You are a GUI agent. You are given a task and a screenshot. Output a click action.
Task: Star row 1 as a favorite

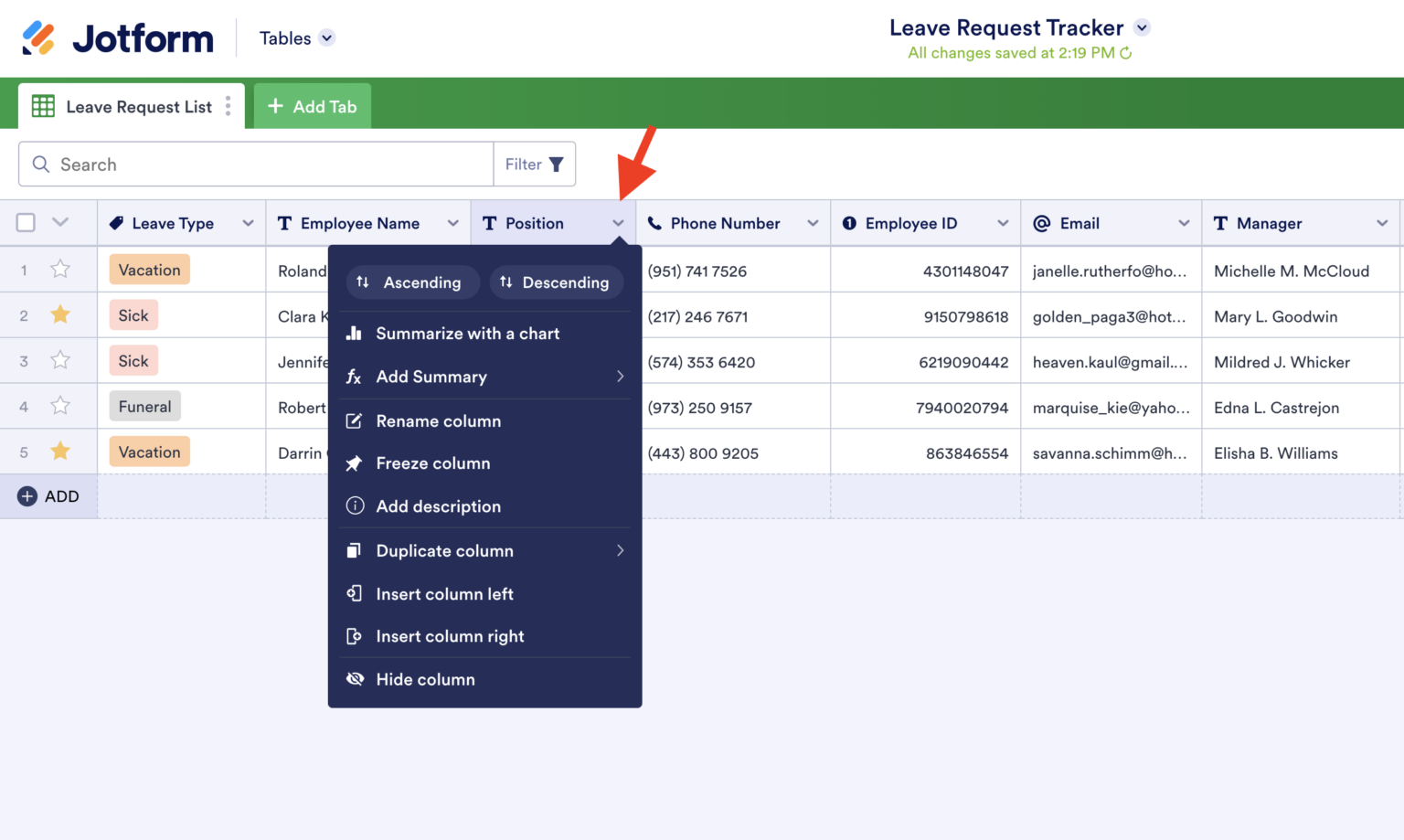point(60,269)
